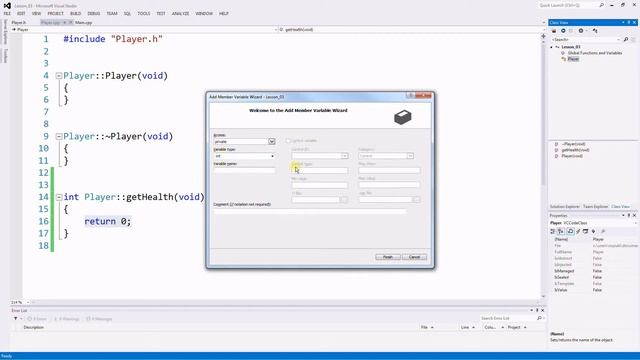
Task: Open the DEBUG menu
Action: point(93,13)
